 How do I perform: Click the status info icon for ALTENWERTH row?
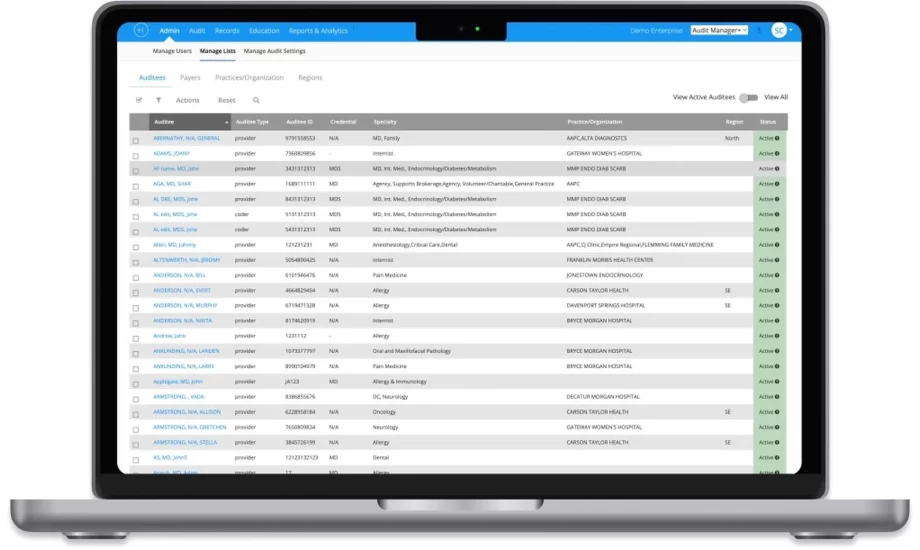coord(777,260)
